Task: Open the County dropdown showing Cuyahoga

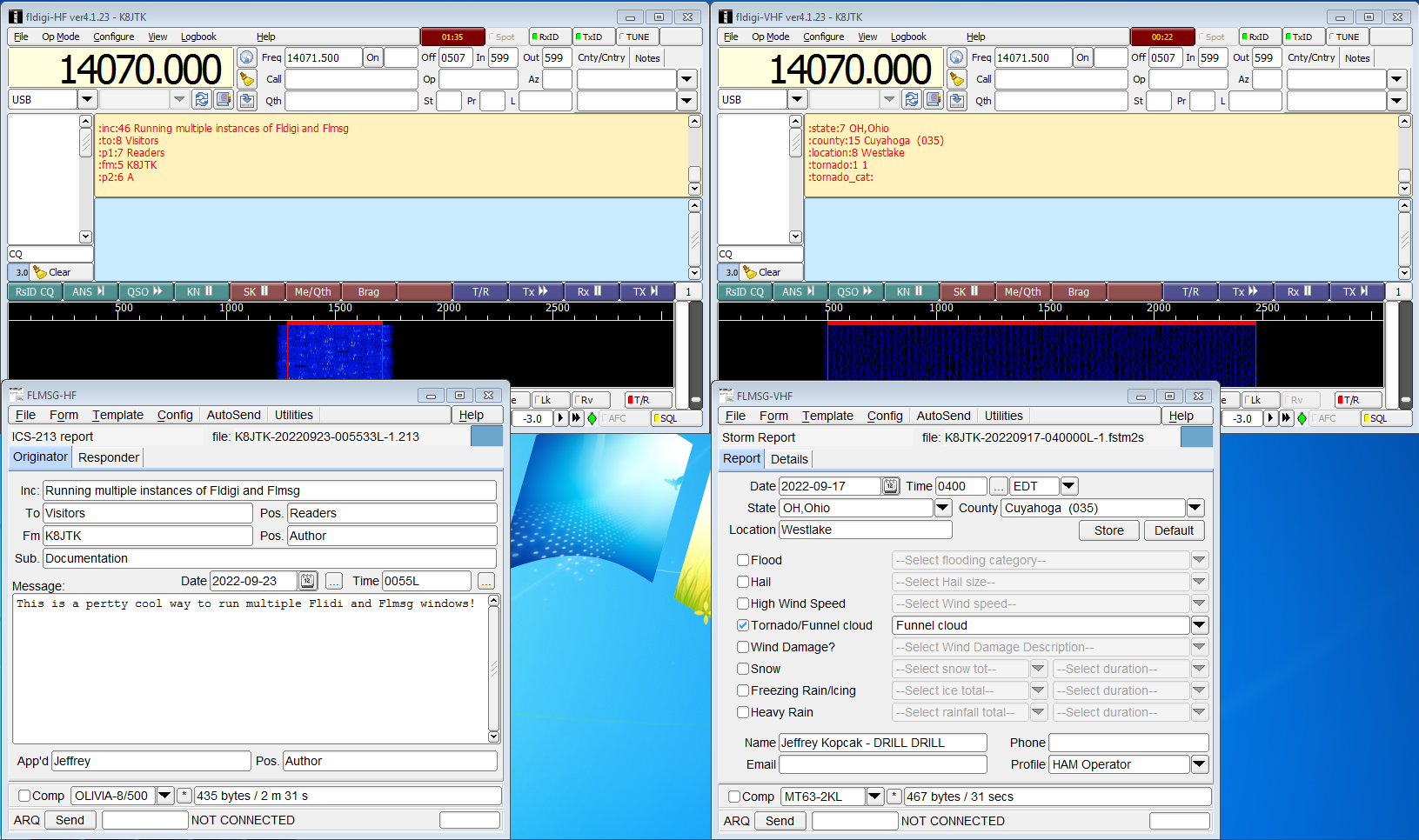Action: click(1195, 508)
